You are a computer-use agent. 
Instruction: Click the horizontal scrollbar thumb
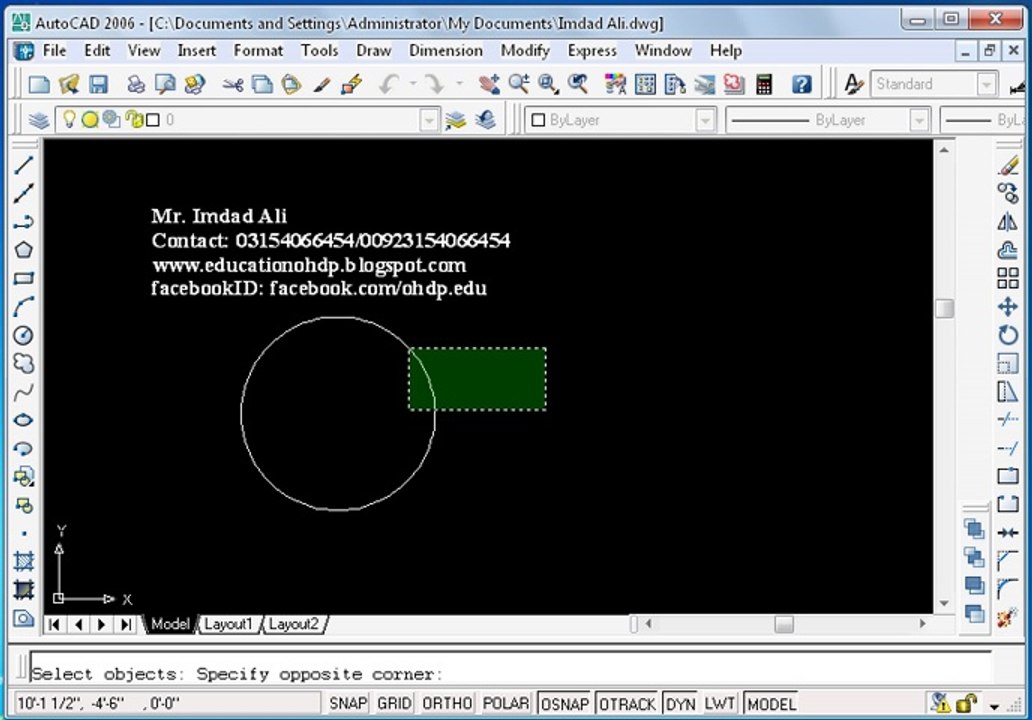pyautogui.click(x=784, y=623)
